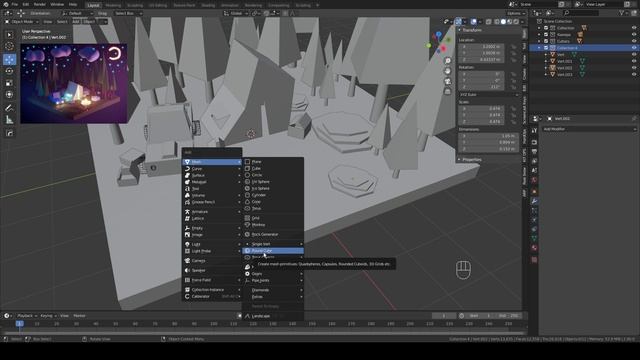Click the blue current-frame marker in timeline

(x=19, y=324)
